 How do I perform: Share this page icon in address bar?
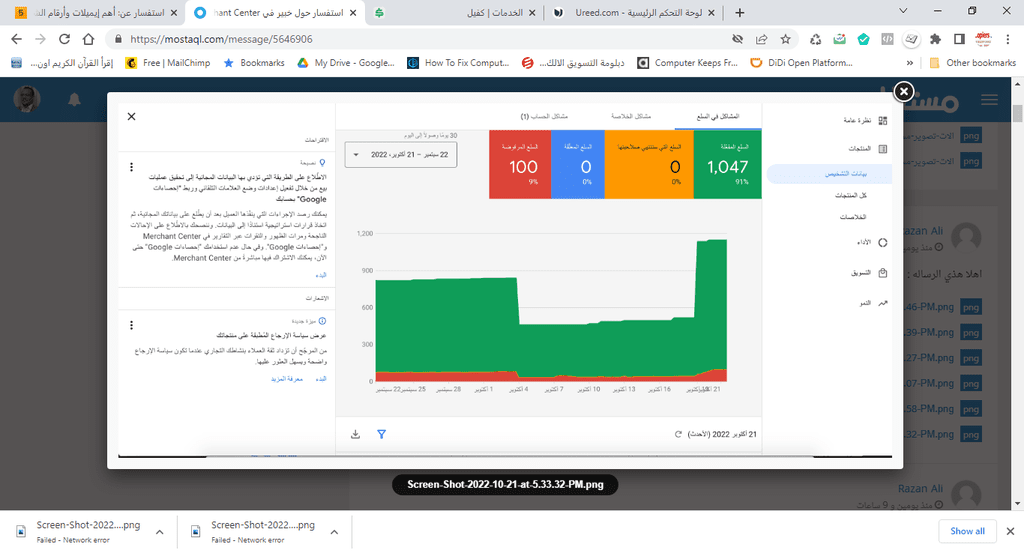761,39
